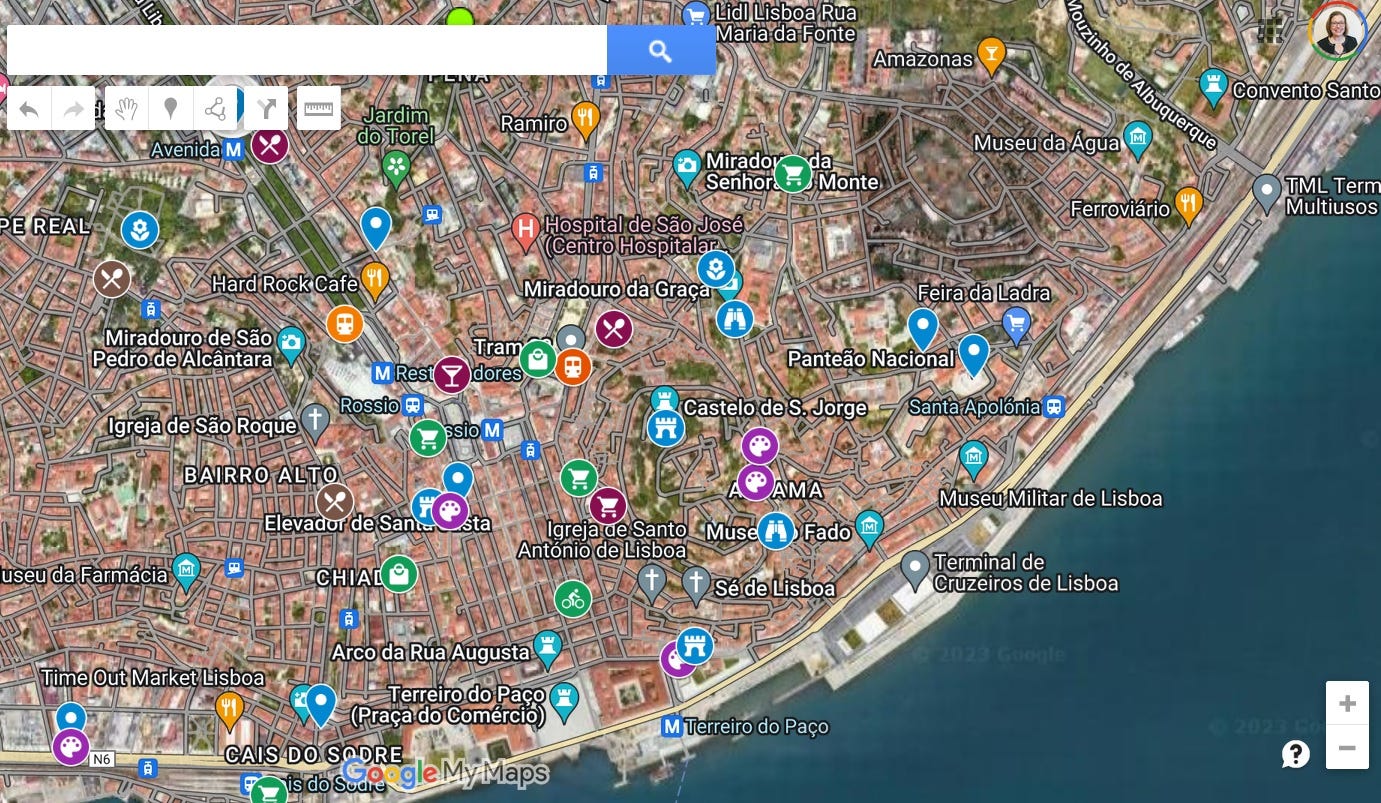The height and width of the screenshot is (803, 1381).
Task: Click the Museu Militar de Lisboa pin
Action: (973, 458)
